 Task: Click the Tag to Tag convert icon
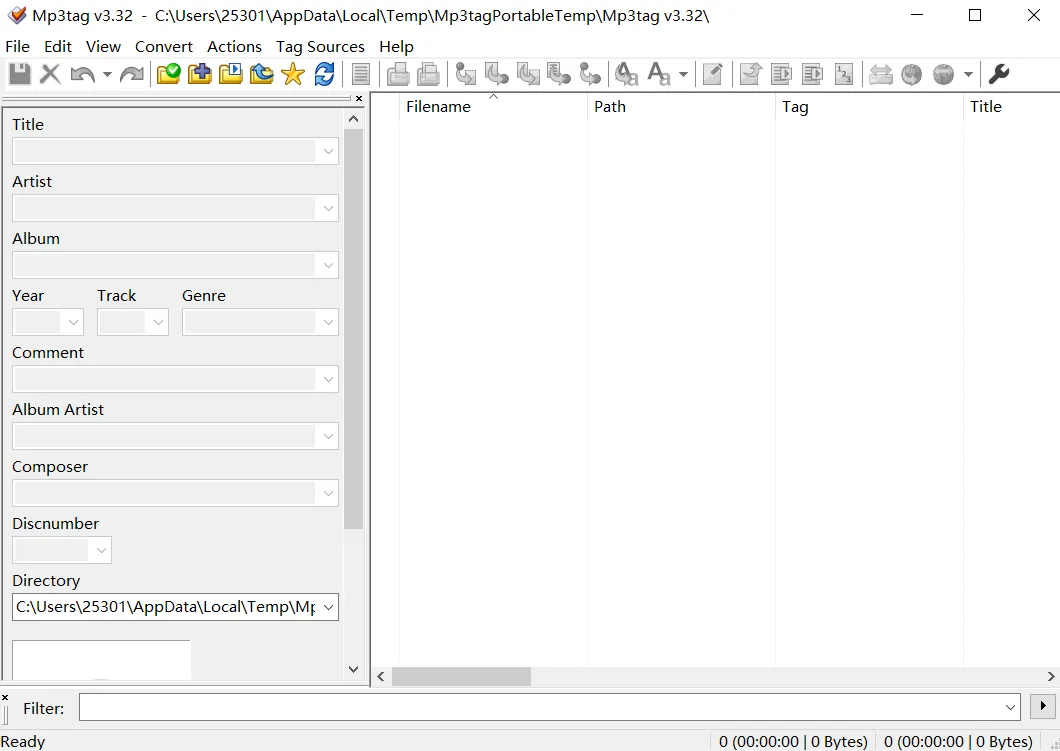pos(590,74)
